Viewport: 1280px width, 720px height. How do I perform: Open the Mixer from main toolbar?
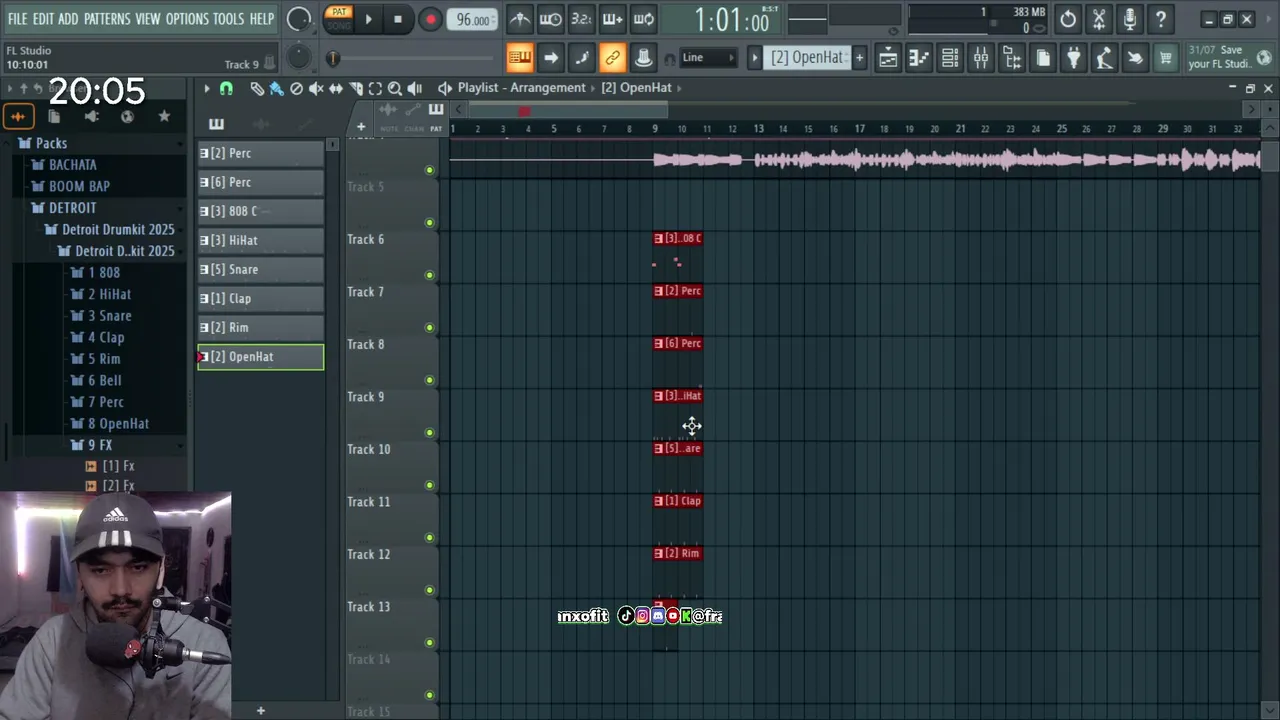coord(981,58)
